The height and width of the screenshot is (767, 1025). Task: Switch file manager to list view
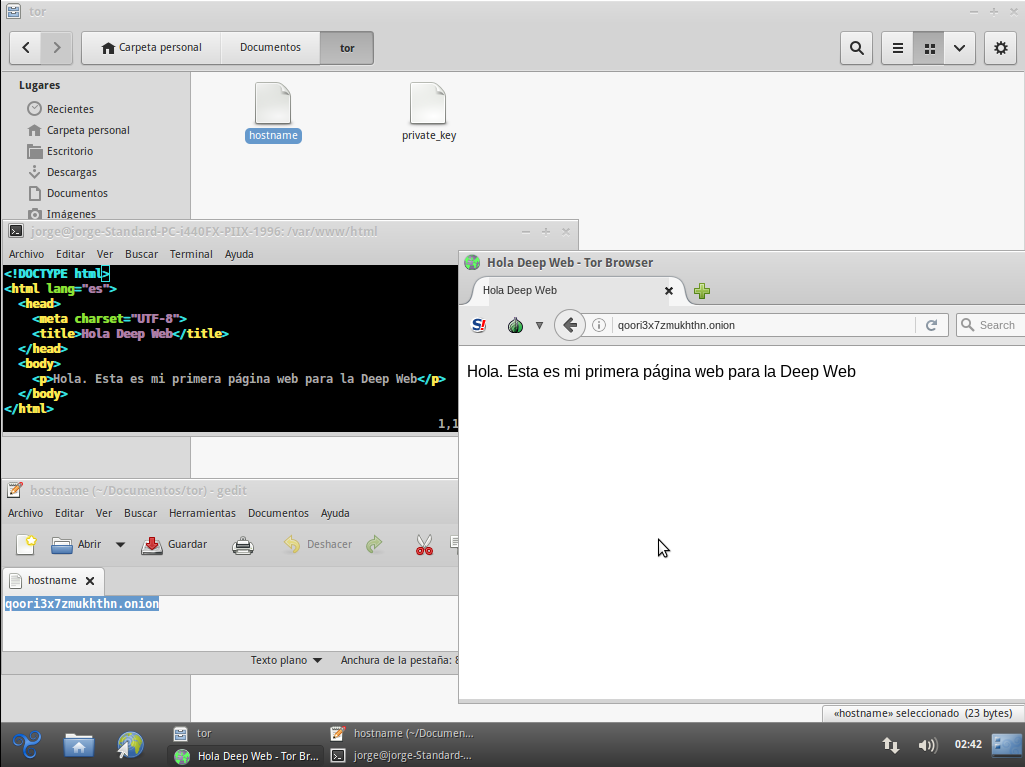(898, 48)
